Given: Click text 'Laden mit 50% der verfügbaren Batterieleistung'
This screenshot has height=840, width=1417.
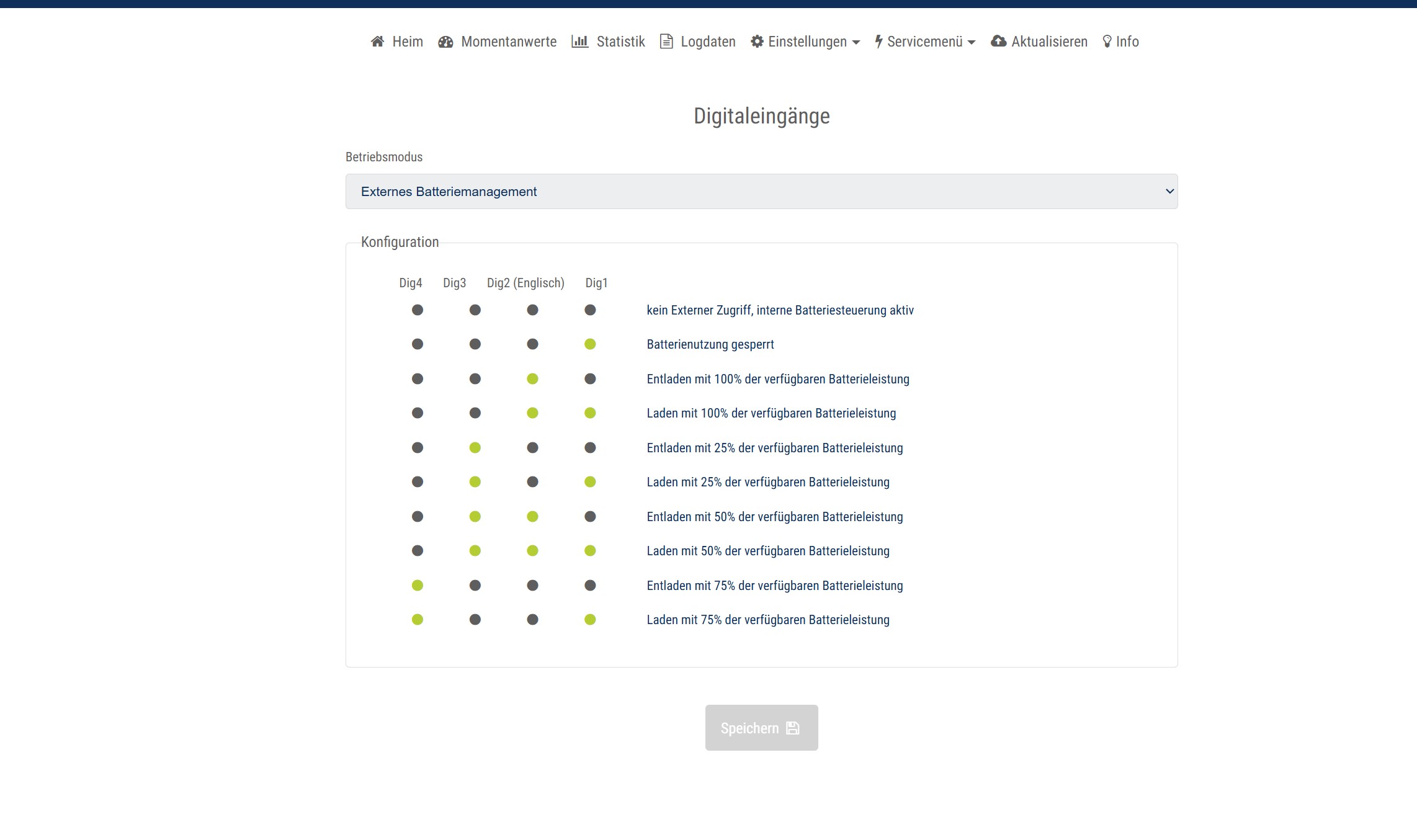Looking at the screenshot, I should point(768,551).
